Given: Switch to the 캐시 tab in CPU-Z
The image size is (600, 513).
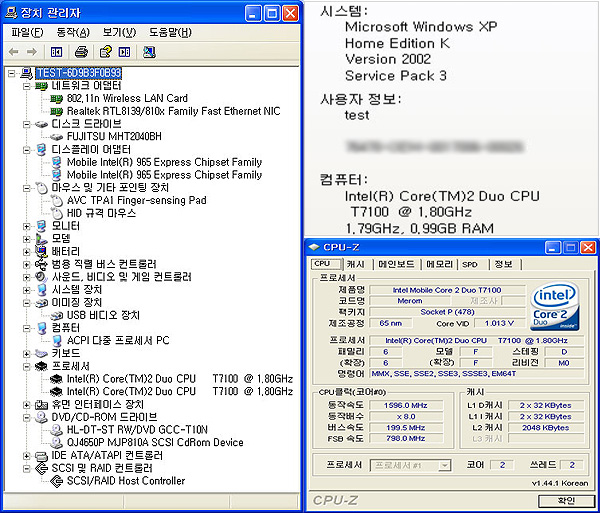Looking at the screenshot, I should coord(356,264).
